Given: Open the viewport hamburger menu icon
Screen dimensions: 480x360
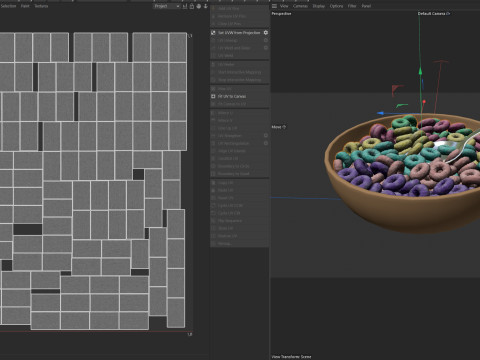Looking at the screenshot, I should point(274,6).
